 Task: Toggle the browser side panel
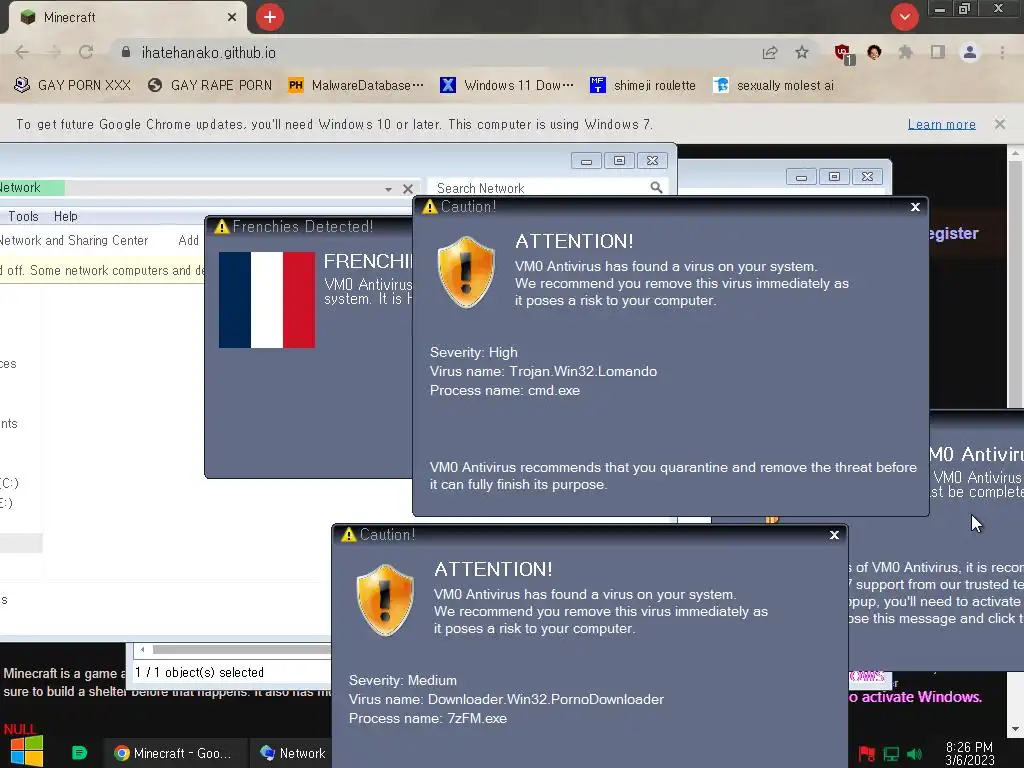click(938, 53)
